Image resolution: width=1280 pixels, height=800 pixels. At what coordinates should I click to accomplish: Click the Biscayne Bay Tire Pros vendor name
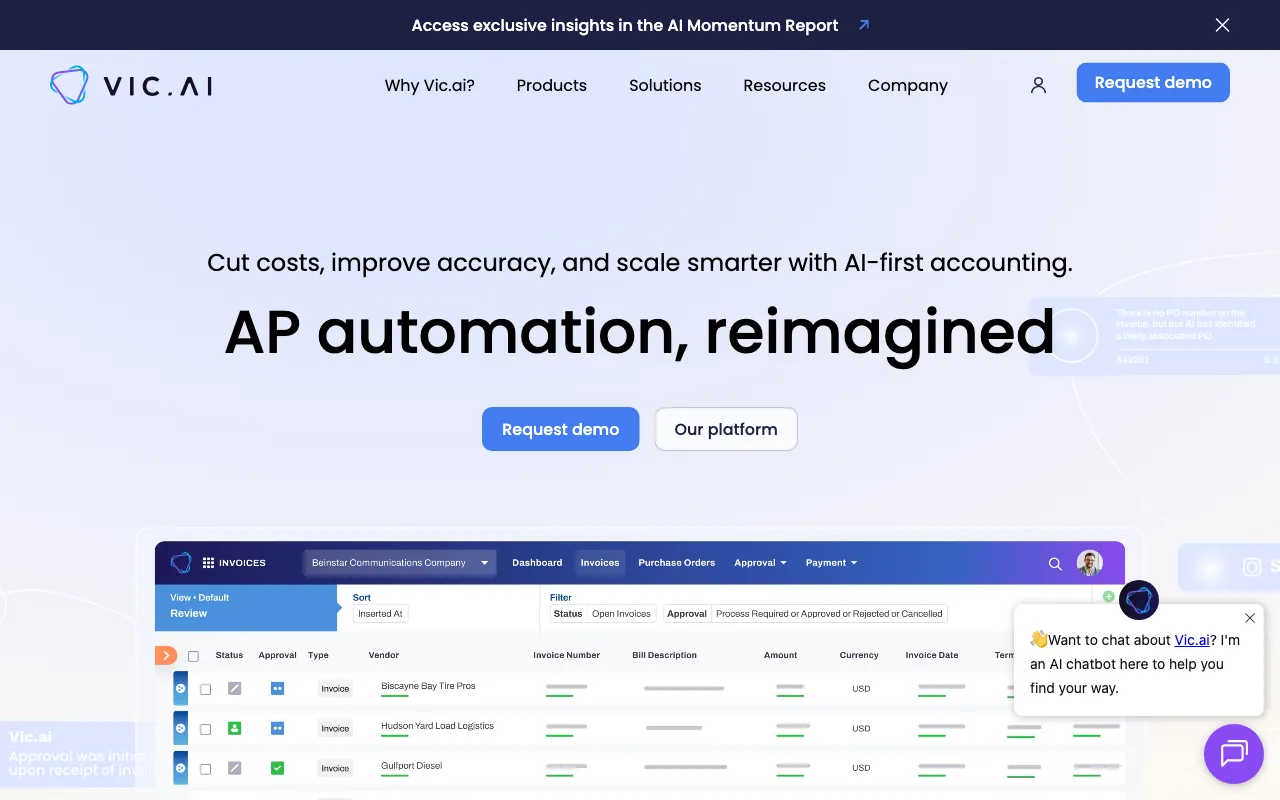(428, 686)
